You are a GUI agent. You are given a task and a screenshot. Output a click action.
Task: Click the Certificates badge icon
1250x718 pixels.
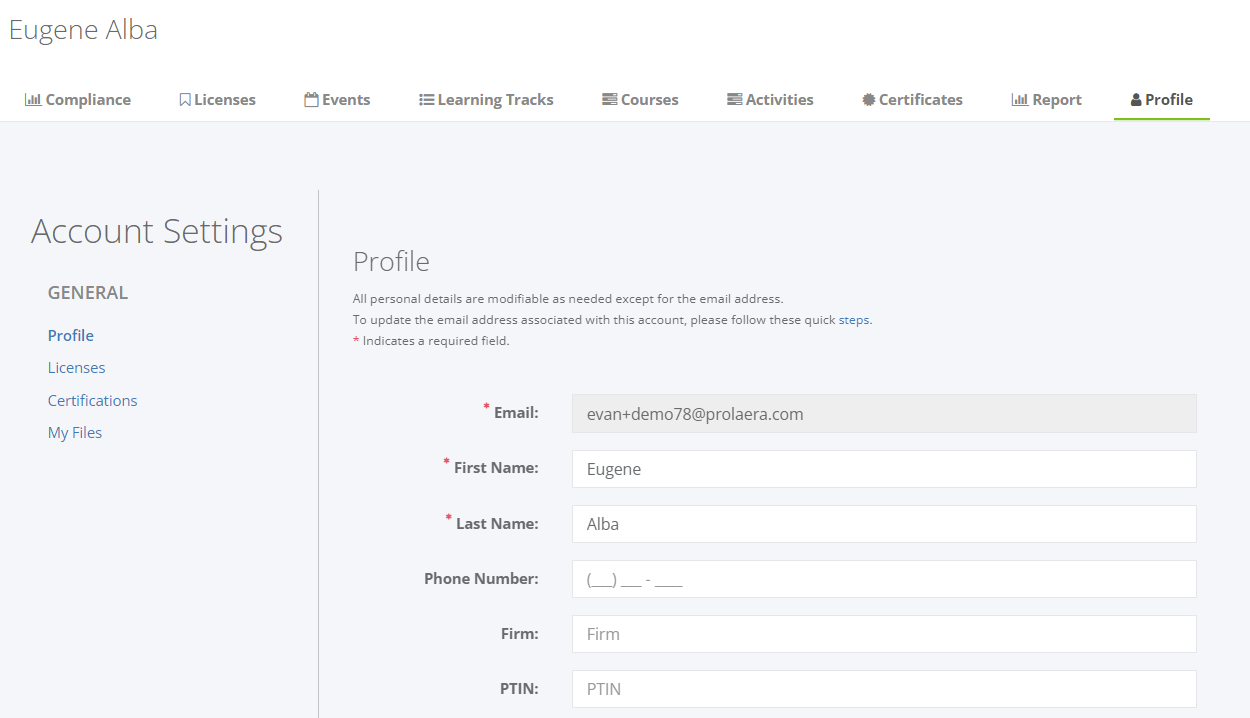point(869,100)
